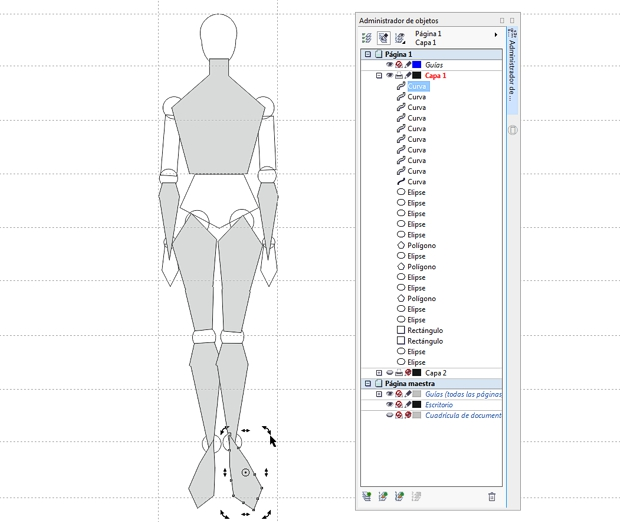Toggle eye visibility of Guías layer
The height and width of the screenshot is (522, 620).
pyautogui.click(x=389, y=64)
